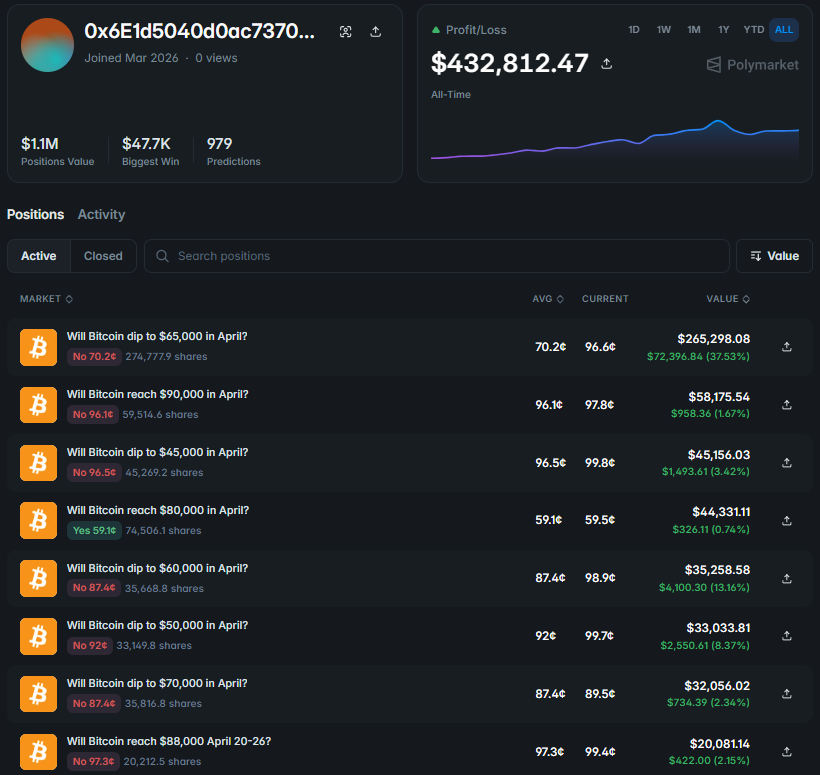Screen dimensions: 820x775
Task: Click the share icon on the $80,000 reach row
Action: point(786,520)
